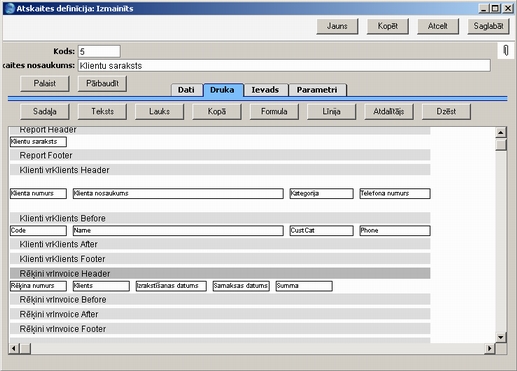Image resolution: width=517 pixels, height=371 pixels.
Task: Select the 'Izrakstīšanas datums' field box
Action: (x=171, y=286)
